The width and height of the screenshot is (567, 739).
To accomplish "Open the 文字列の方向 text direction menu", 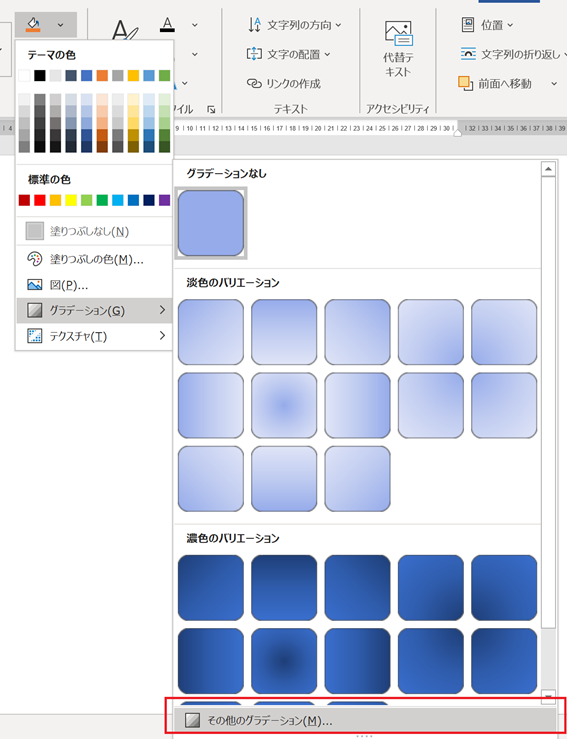I will tap(294, 25).
